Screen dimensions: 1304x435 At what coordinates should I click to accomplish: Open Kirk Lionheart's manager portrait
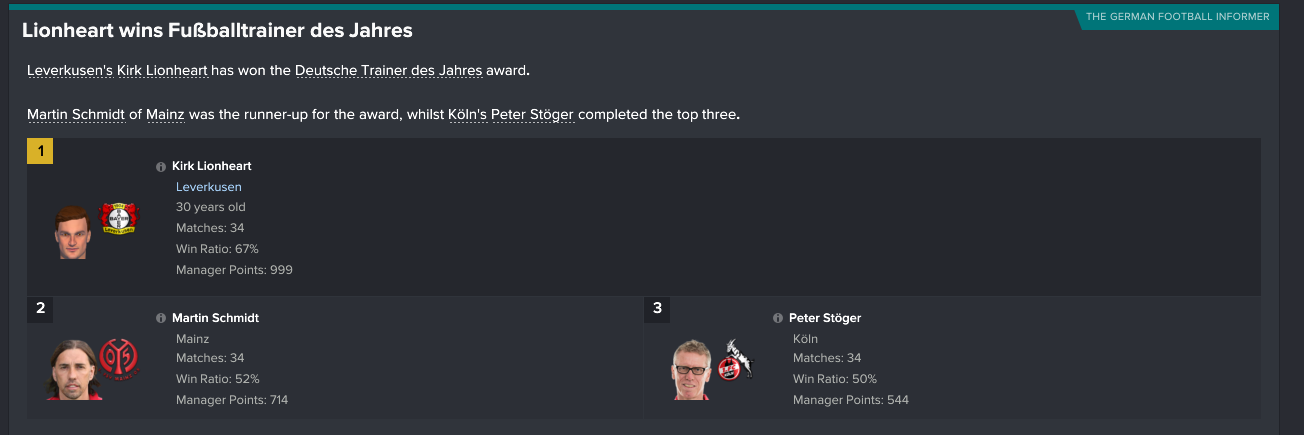(73, 232)
